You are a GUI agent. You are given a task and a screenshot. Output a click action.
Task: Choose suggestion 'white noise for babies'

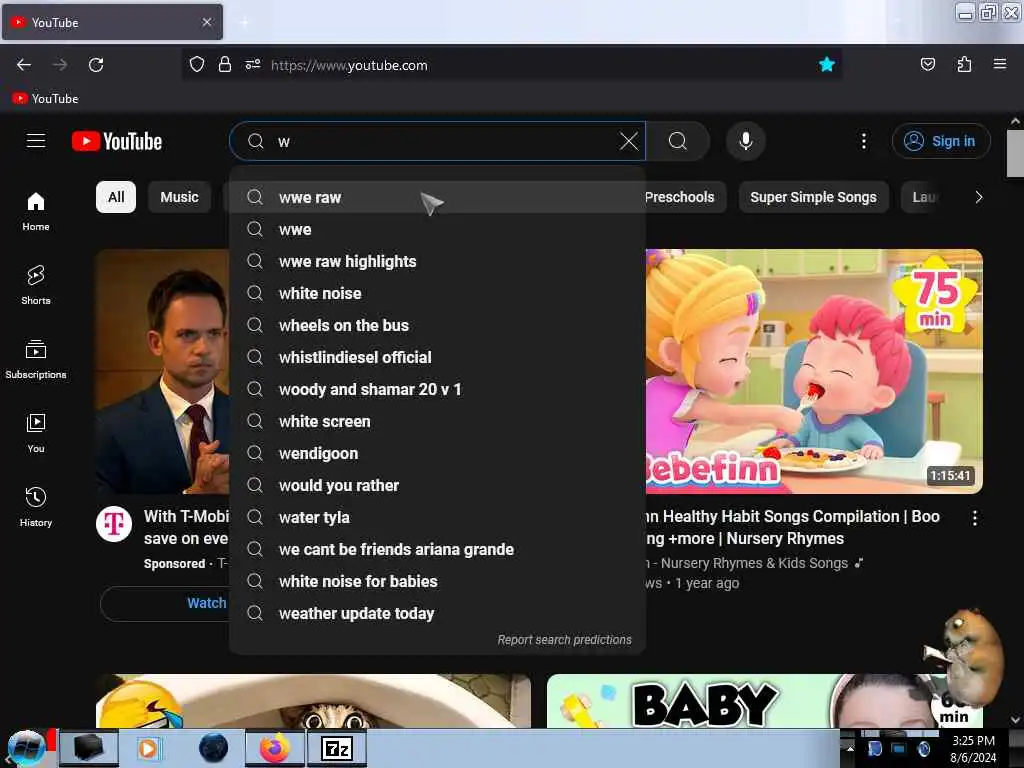click(437, 581)
